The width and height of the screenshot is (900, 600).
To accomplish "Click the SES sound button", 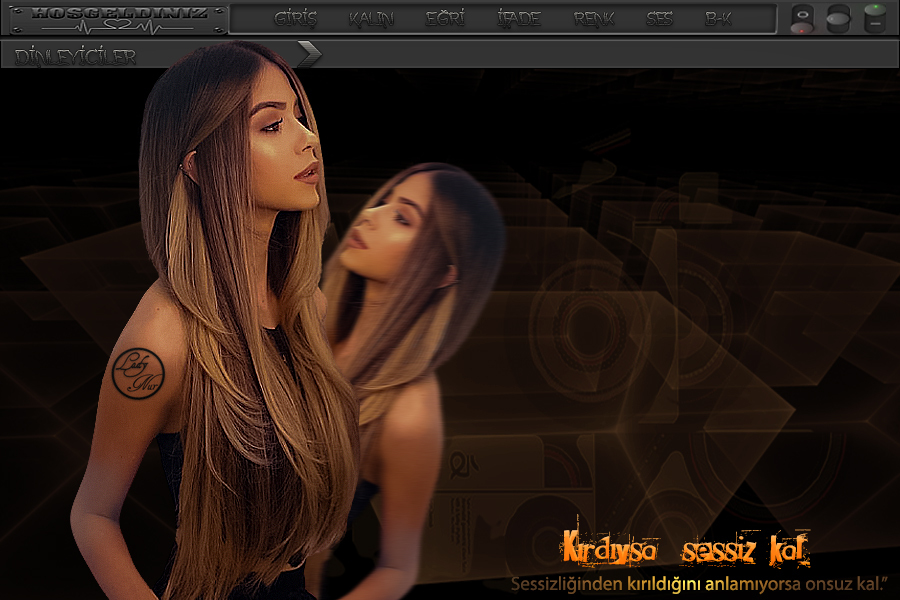I will click(x=659, y=18).
